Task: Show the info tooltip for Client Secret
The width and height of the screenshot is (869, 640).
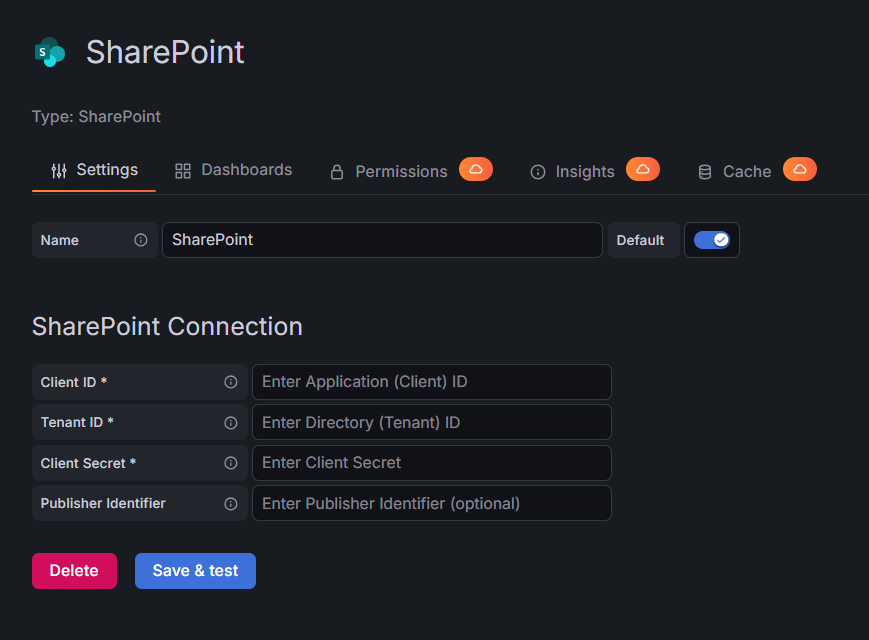Action: 231,463
